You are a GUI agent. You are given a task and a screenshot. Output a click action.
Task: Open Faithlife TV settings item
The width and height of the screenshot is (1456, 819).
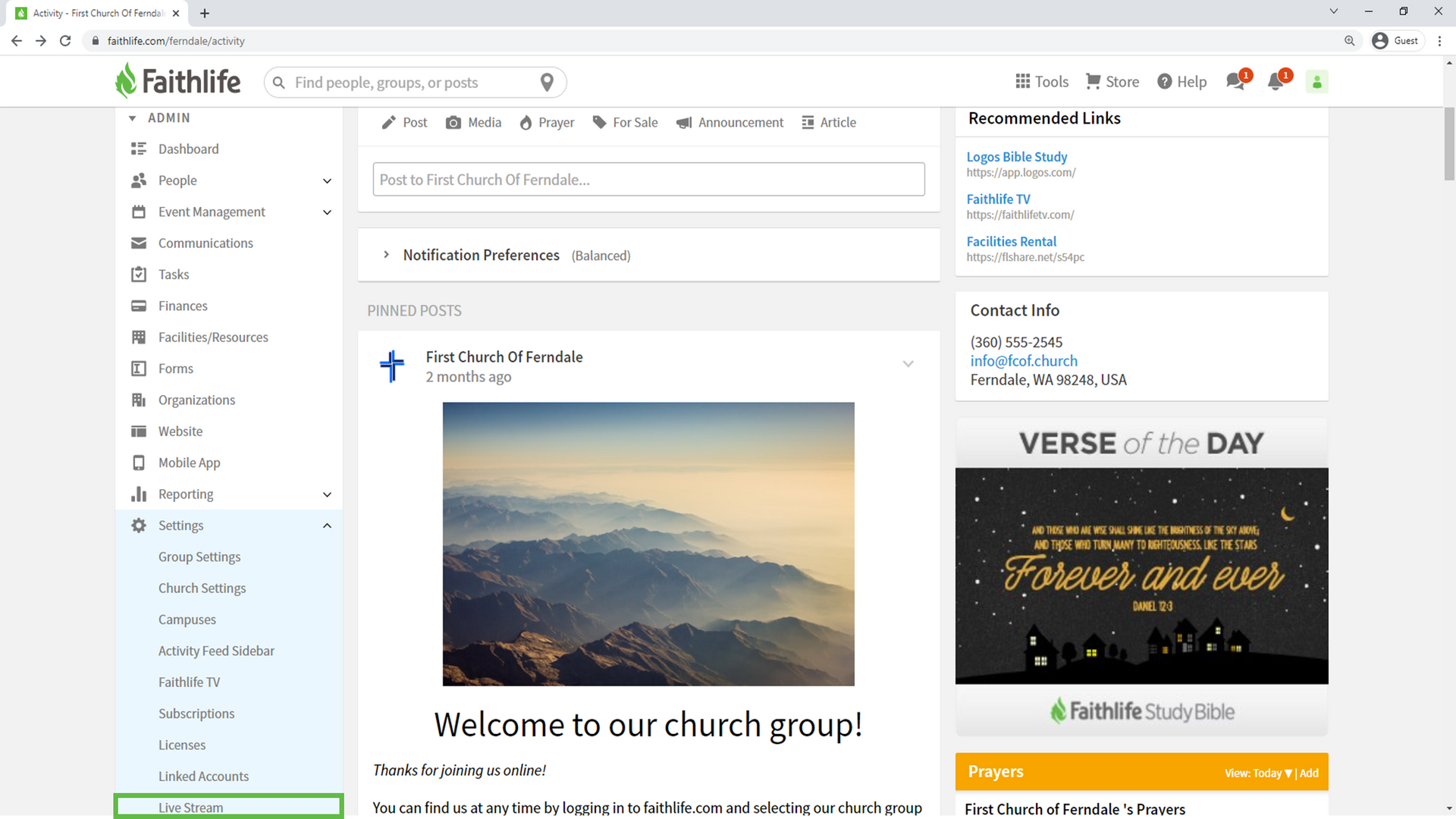(x=190, y=682)
